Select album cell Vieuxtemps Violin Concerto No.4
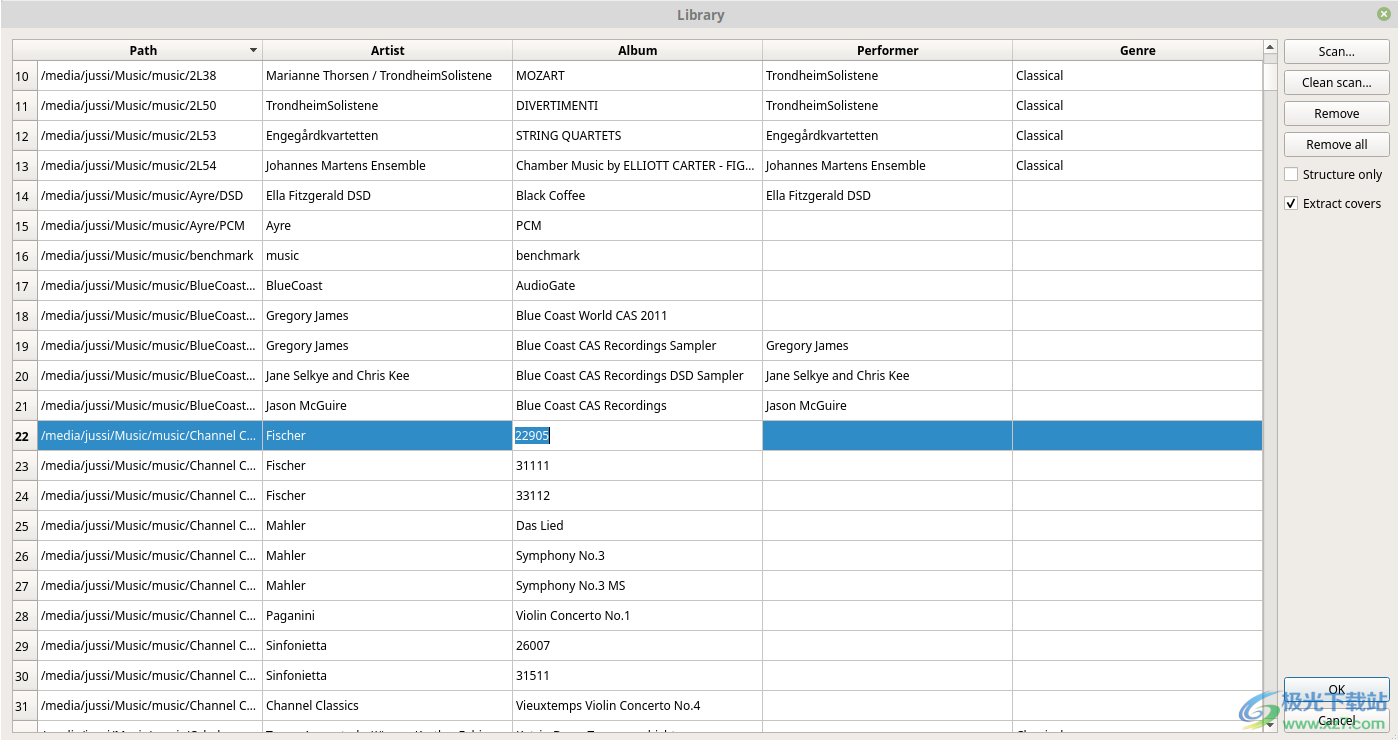The height and width of the screenshot is (740, 1398). point(638,706)
